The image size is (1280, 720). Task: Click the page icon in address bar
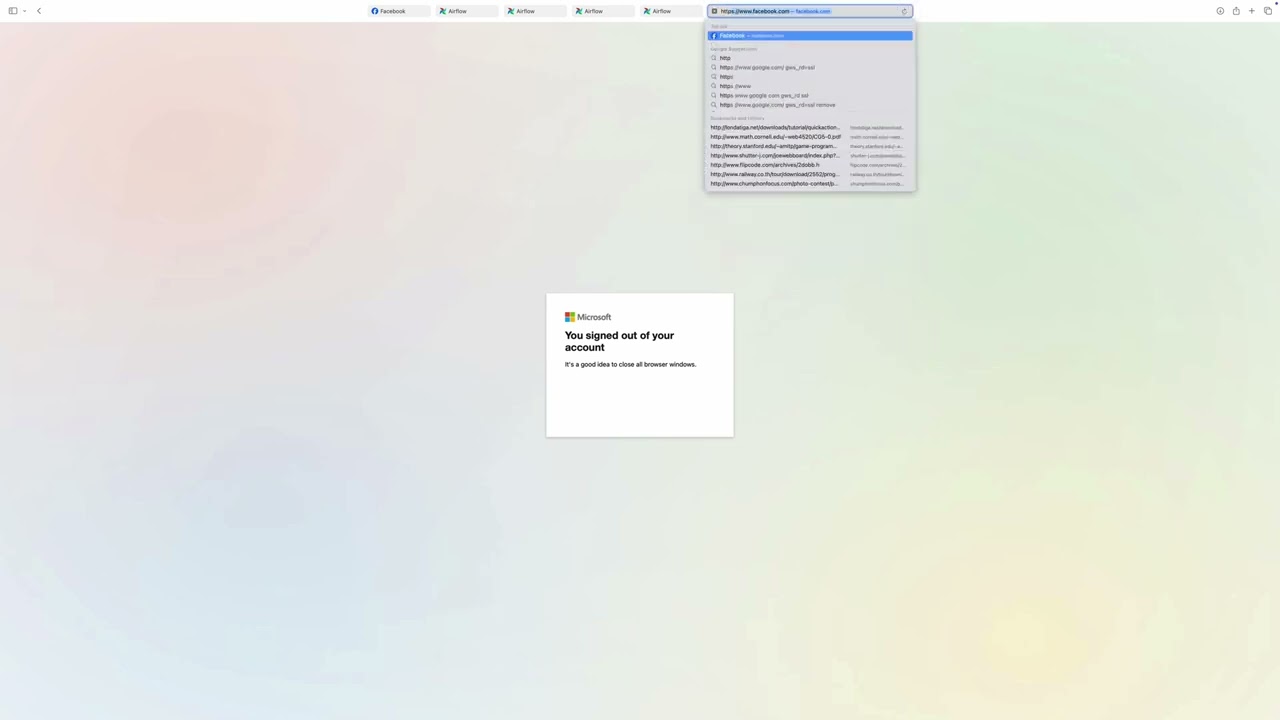[714, 11]
